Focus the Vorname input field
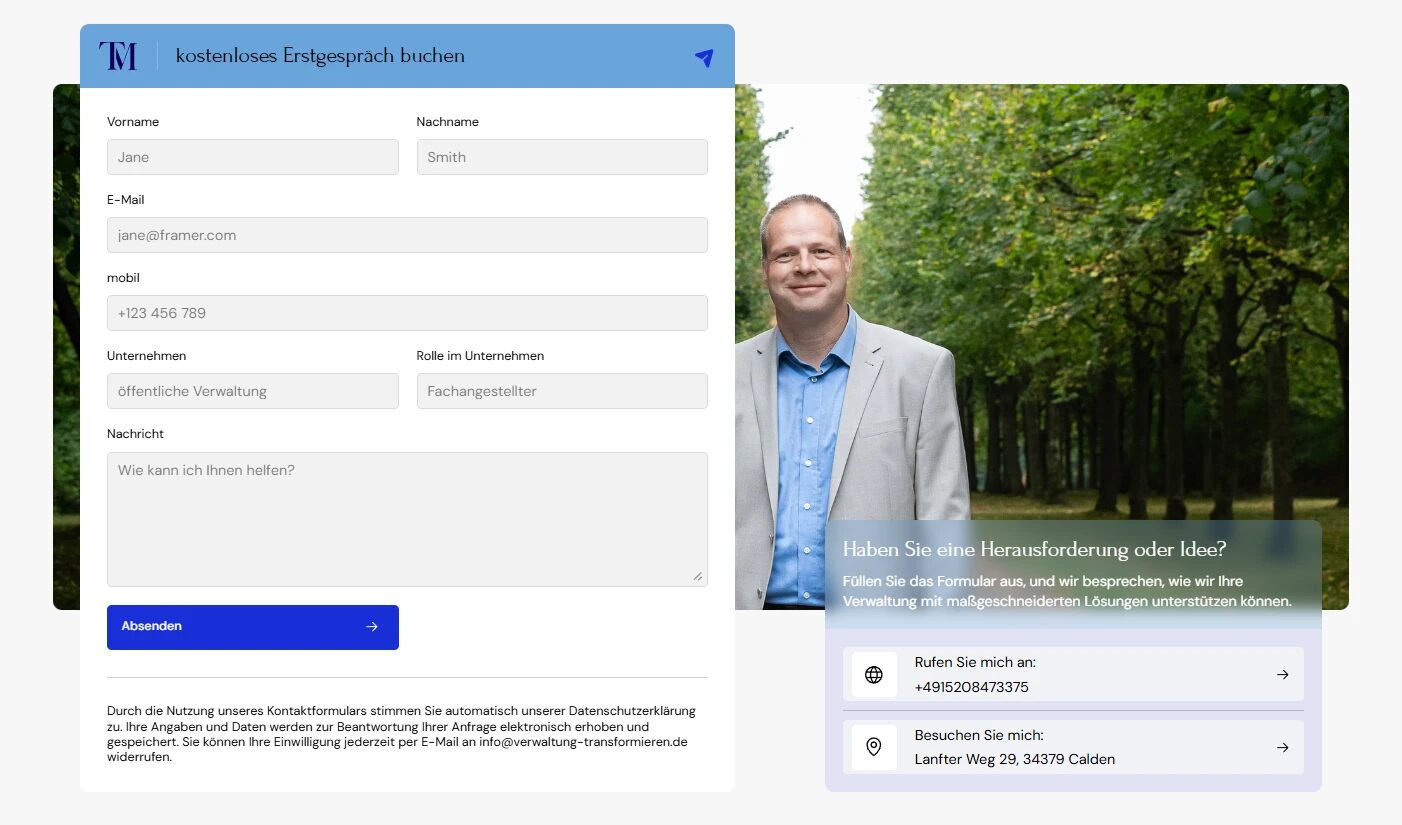The width and height of the screenshot is (1402, 825). click(x=253, y=157)
